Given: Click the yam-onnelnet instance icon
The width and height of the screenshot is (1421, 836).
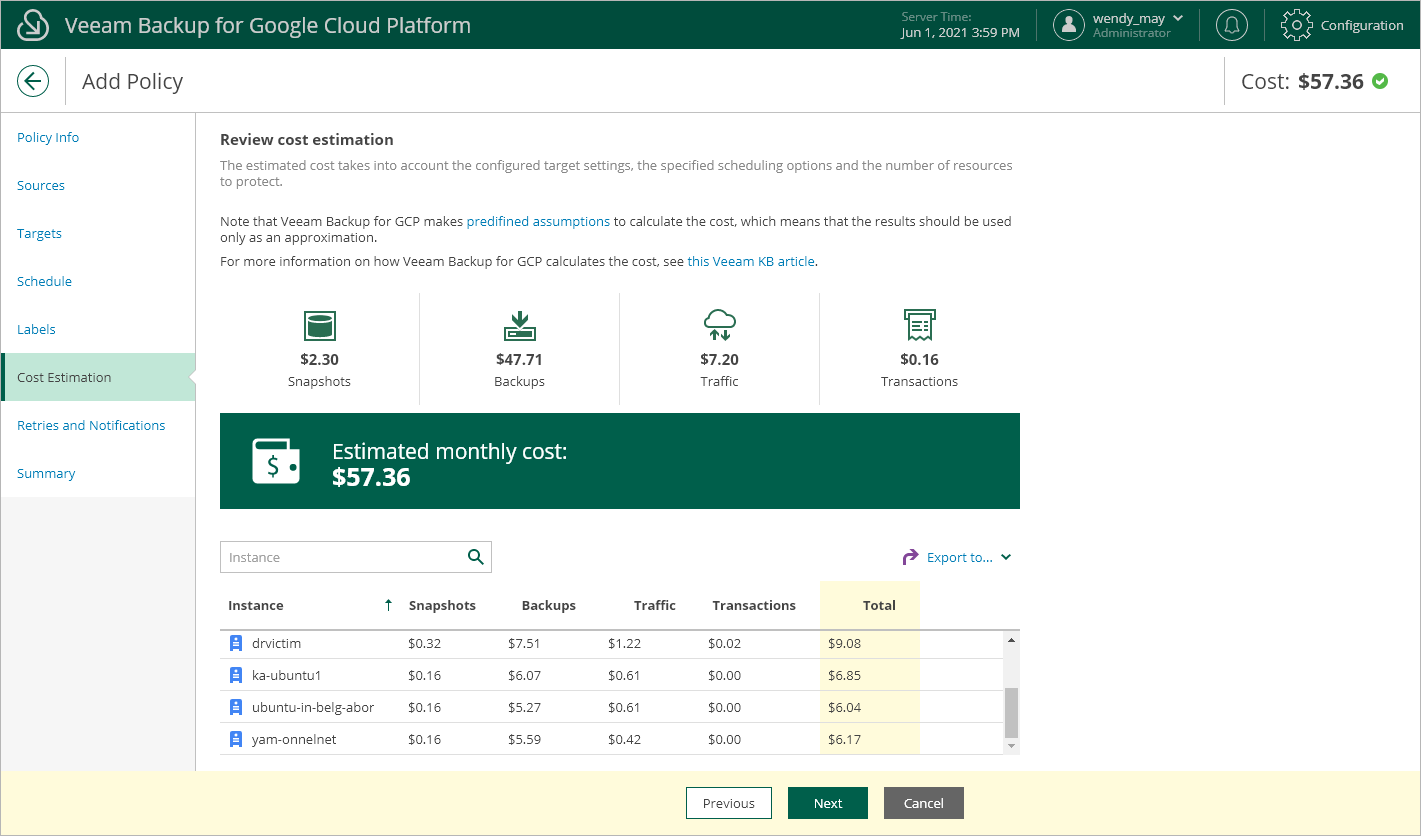Looking at the screenshot, I should [x=236, y=739].
